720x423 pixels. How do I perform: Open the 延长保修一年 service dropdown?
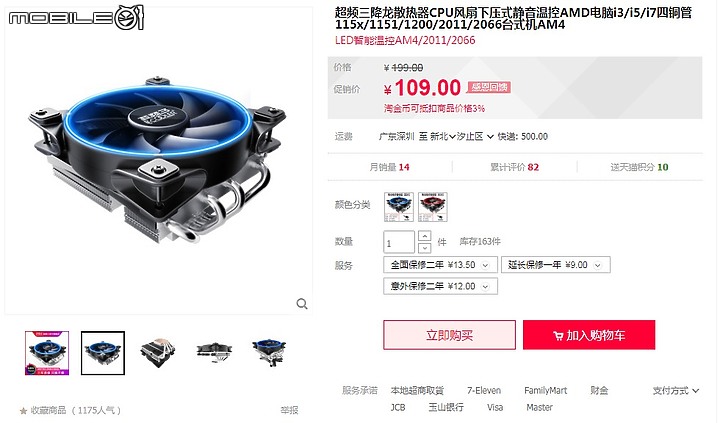coord(597,265)
